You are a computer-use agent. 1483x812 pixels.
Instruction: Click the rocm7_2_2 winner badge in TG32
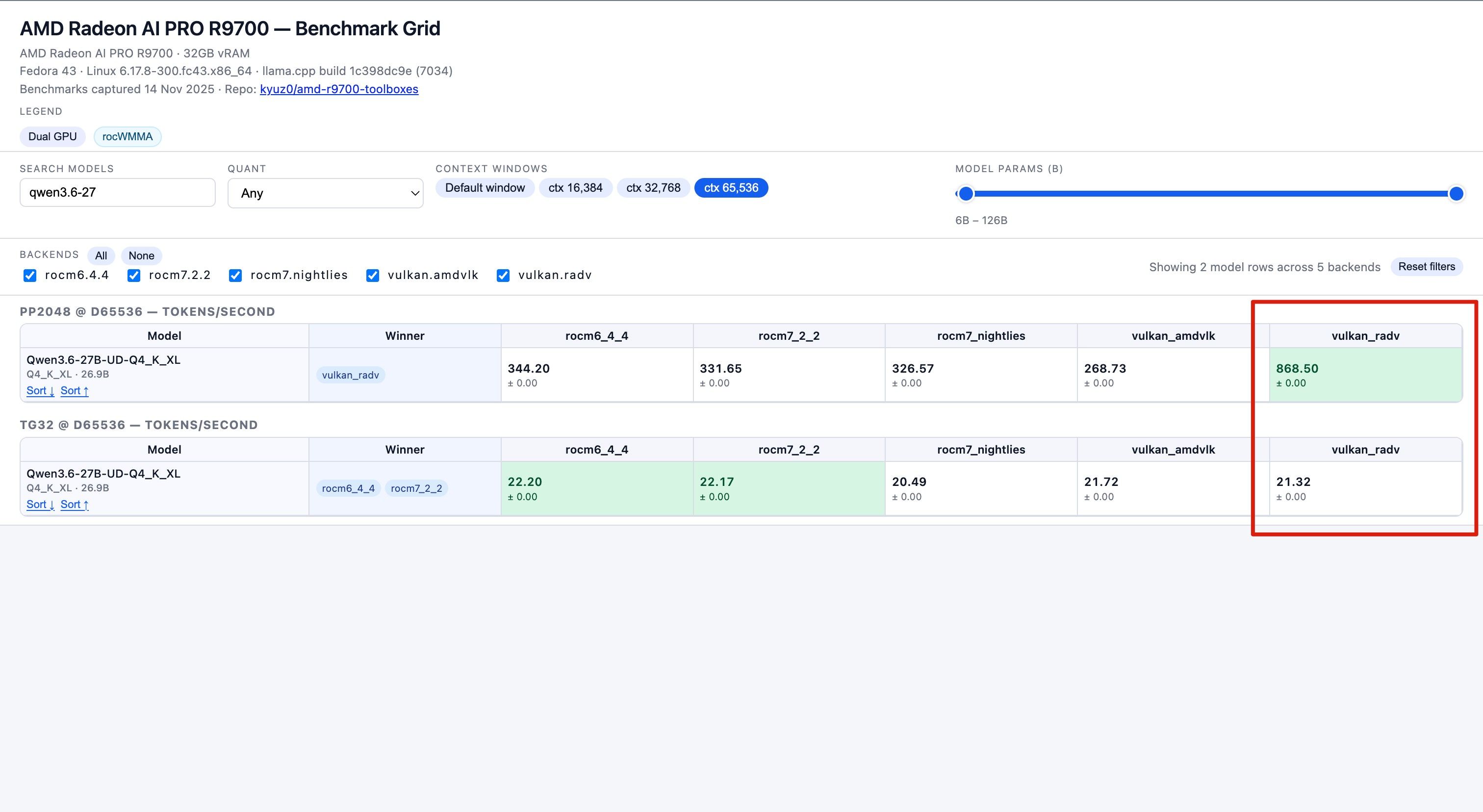pyautogui.click(x=416, y=488)
